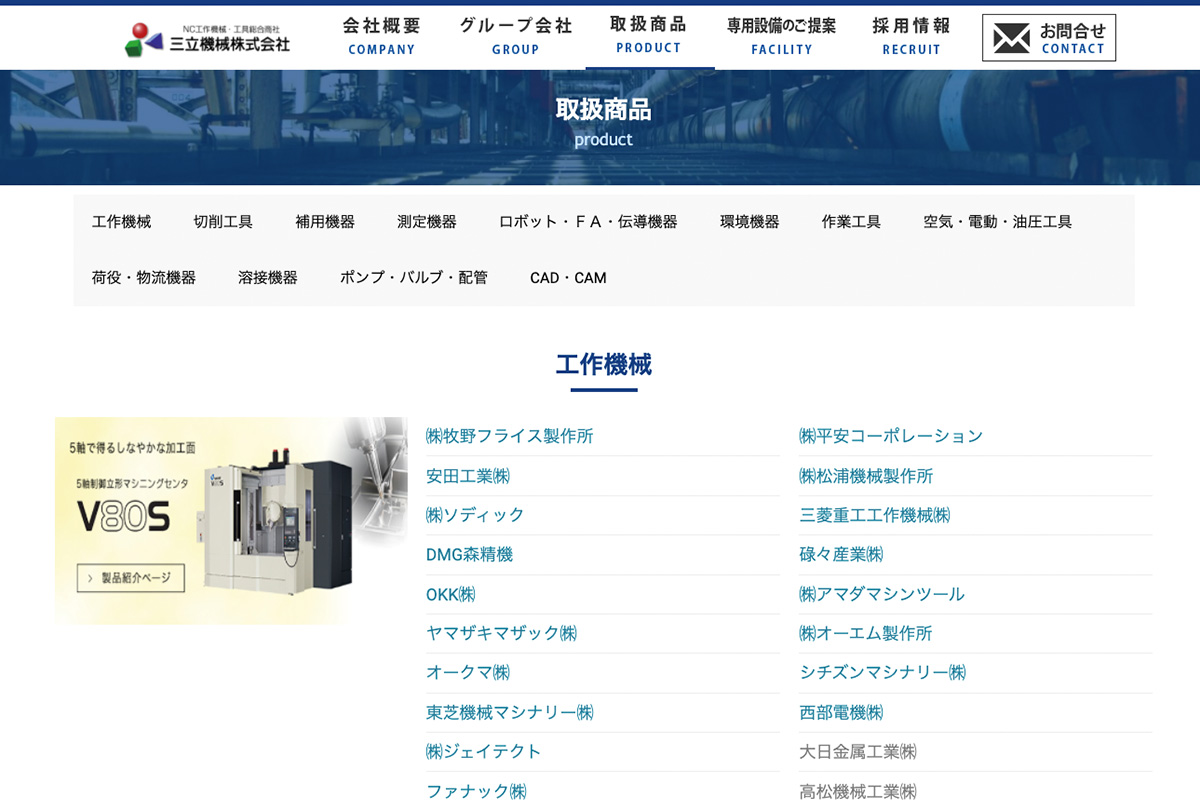This screenshot has width=1200, height=800.
Task: Click the 製品紹介ページ button on banner
Action: click(131, 578)
